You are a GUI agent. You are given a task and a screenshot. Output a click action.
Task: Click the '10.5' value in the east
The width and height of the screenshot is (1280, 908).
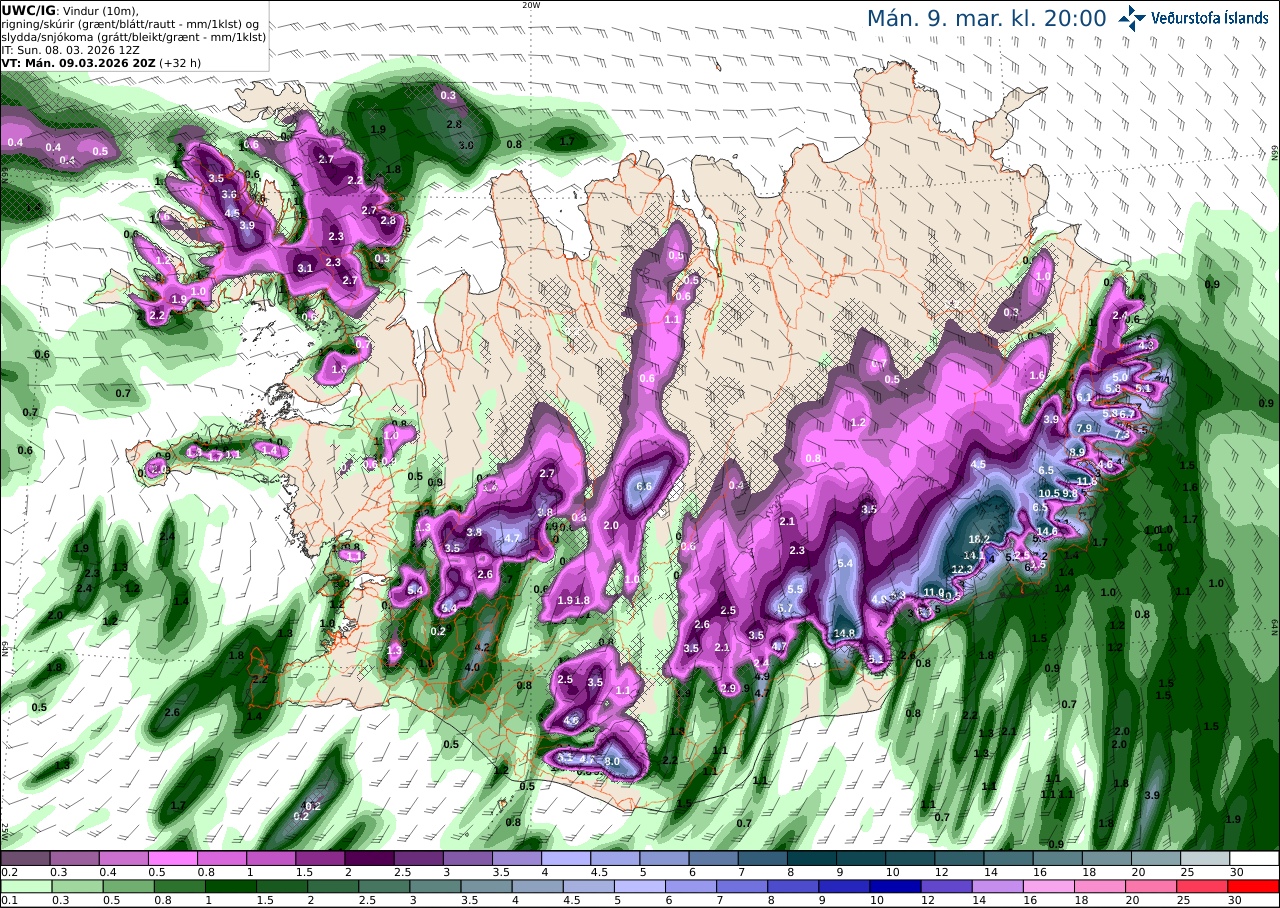tap(1049, 493)
